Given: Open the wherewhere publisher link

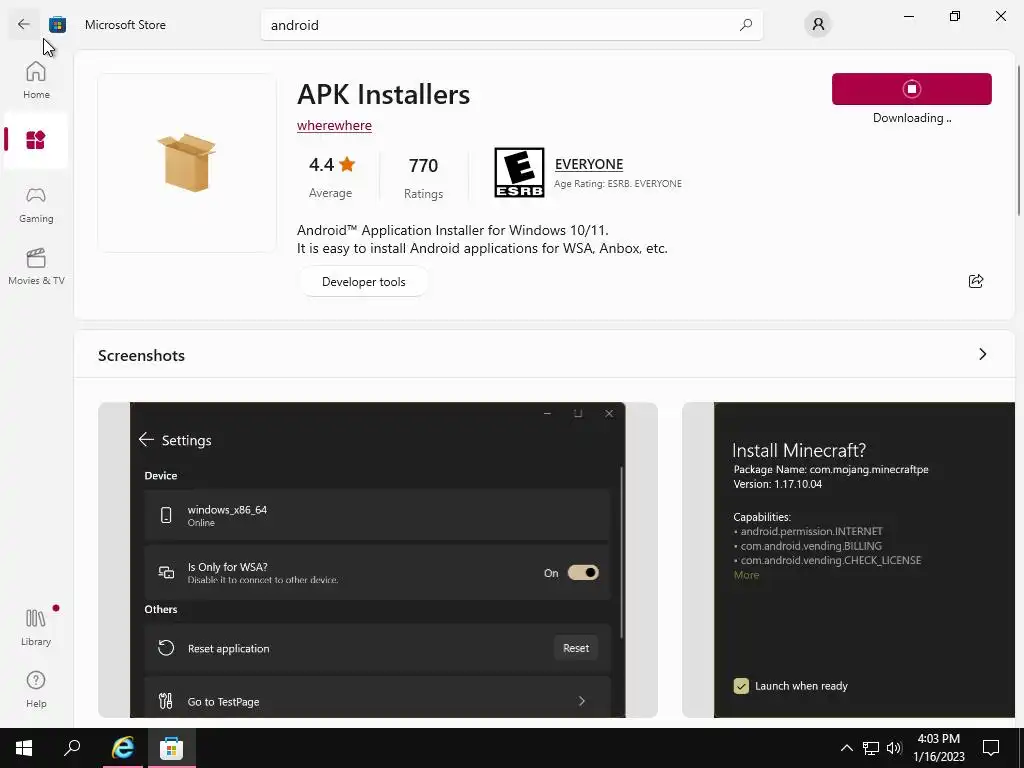Looking at the screenshot, I should pos(334,125).
